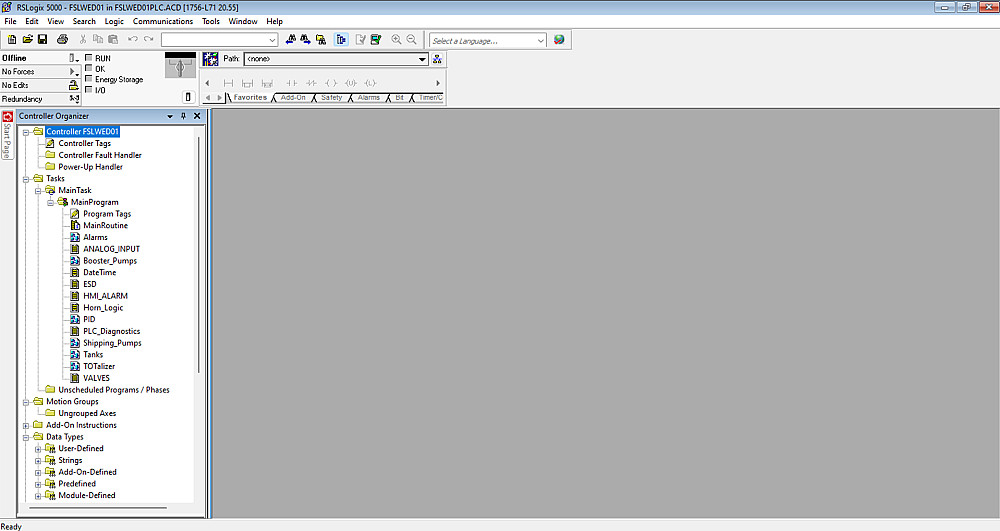Open the Communications menu
Screen dimensions: 1000x531
163,21
